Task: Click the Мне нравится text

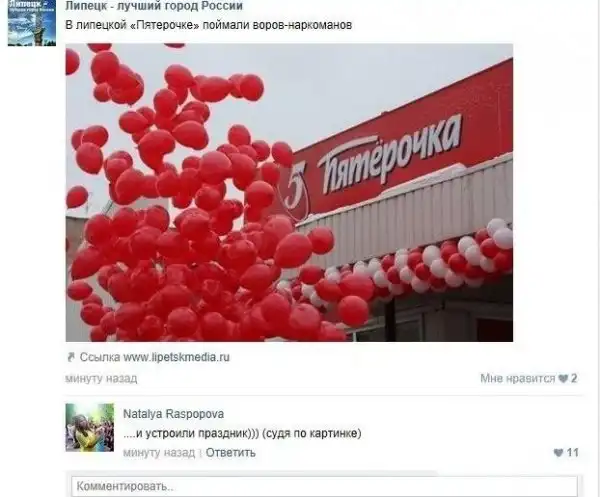Action: (x=517, y=378)
